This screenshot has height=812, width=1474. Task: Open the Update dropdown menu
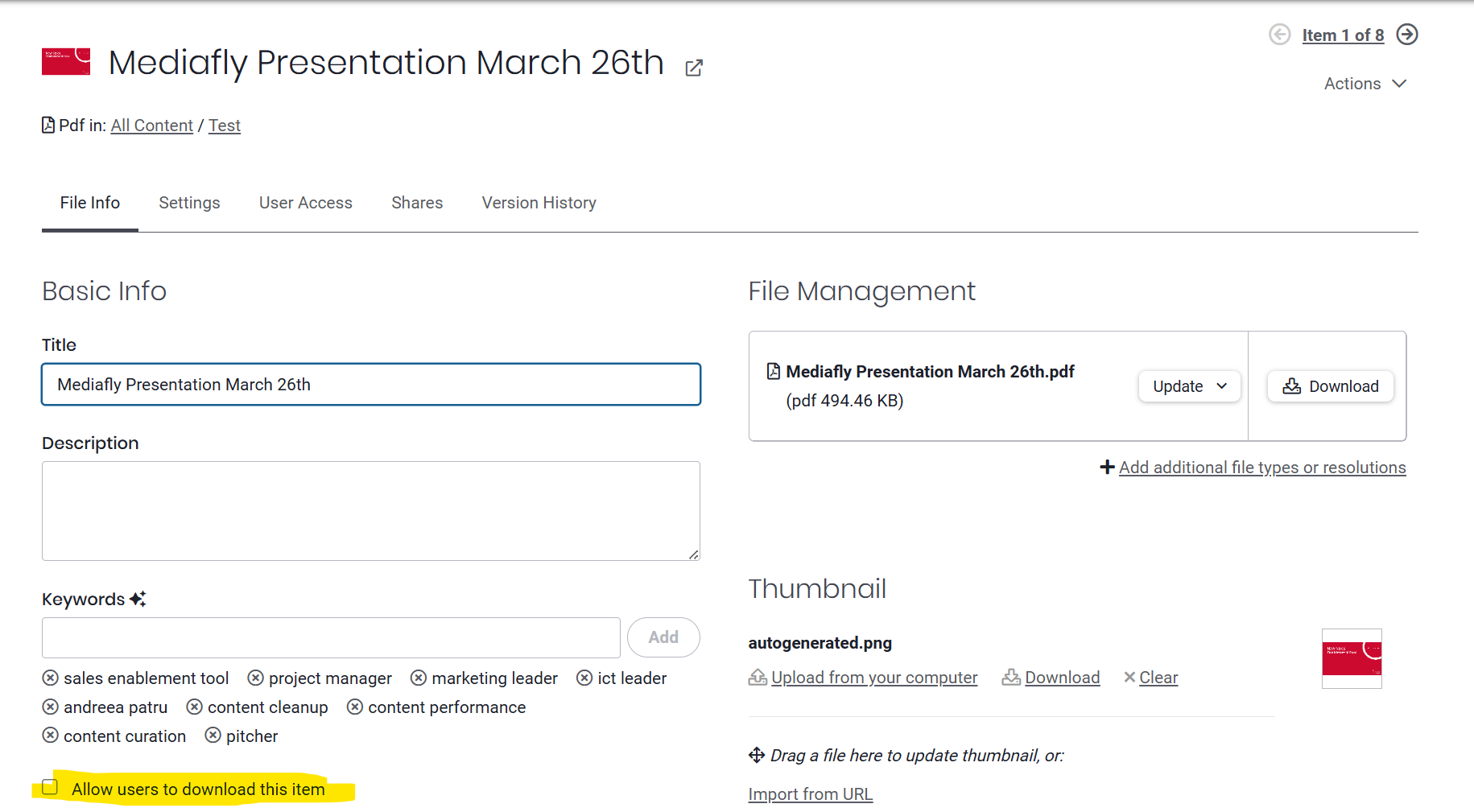coord(1190,386)
